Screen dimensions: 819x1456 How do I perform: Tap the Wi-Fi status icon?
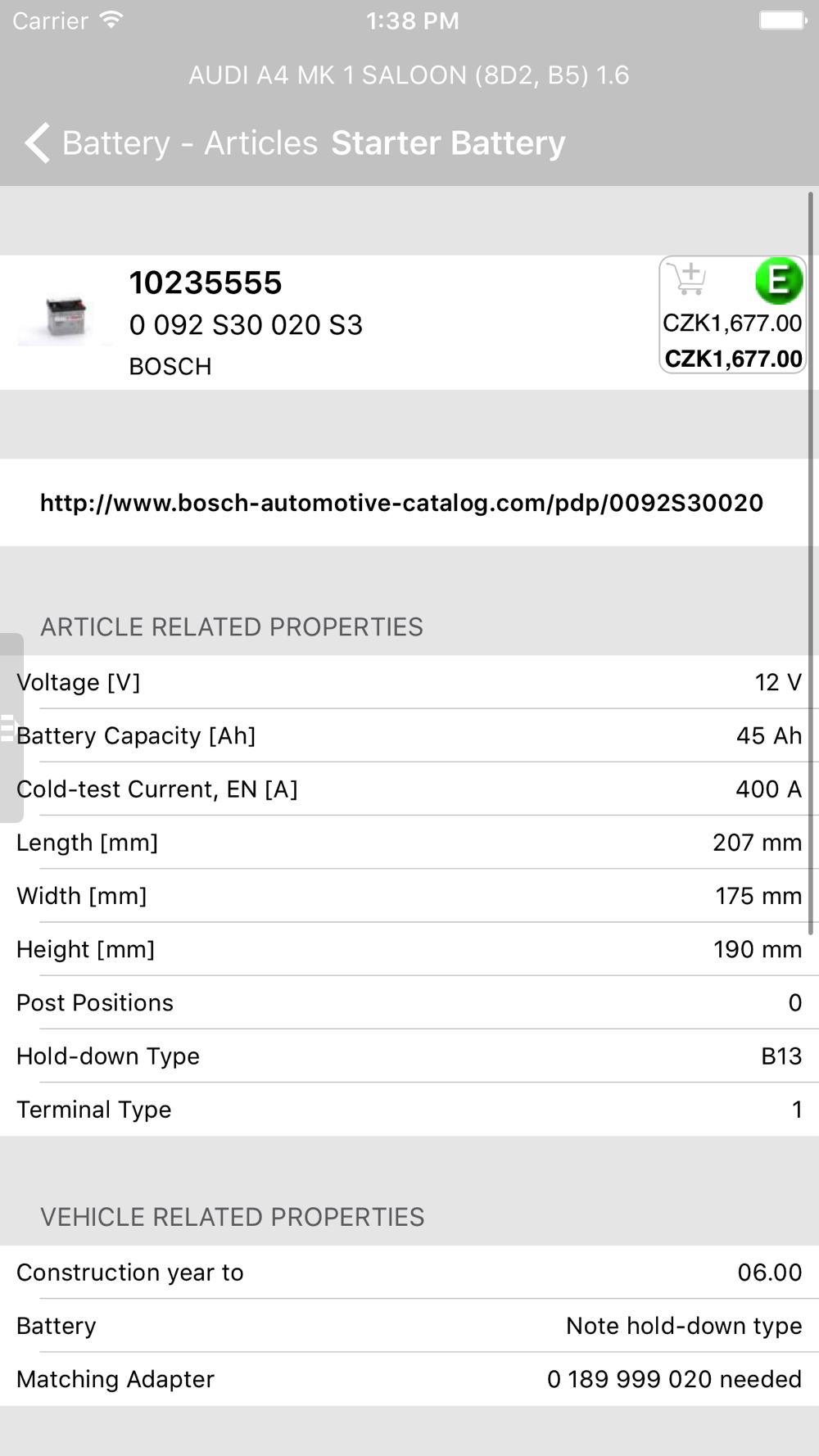(111, 20)
